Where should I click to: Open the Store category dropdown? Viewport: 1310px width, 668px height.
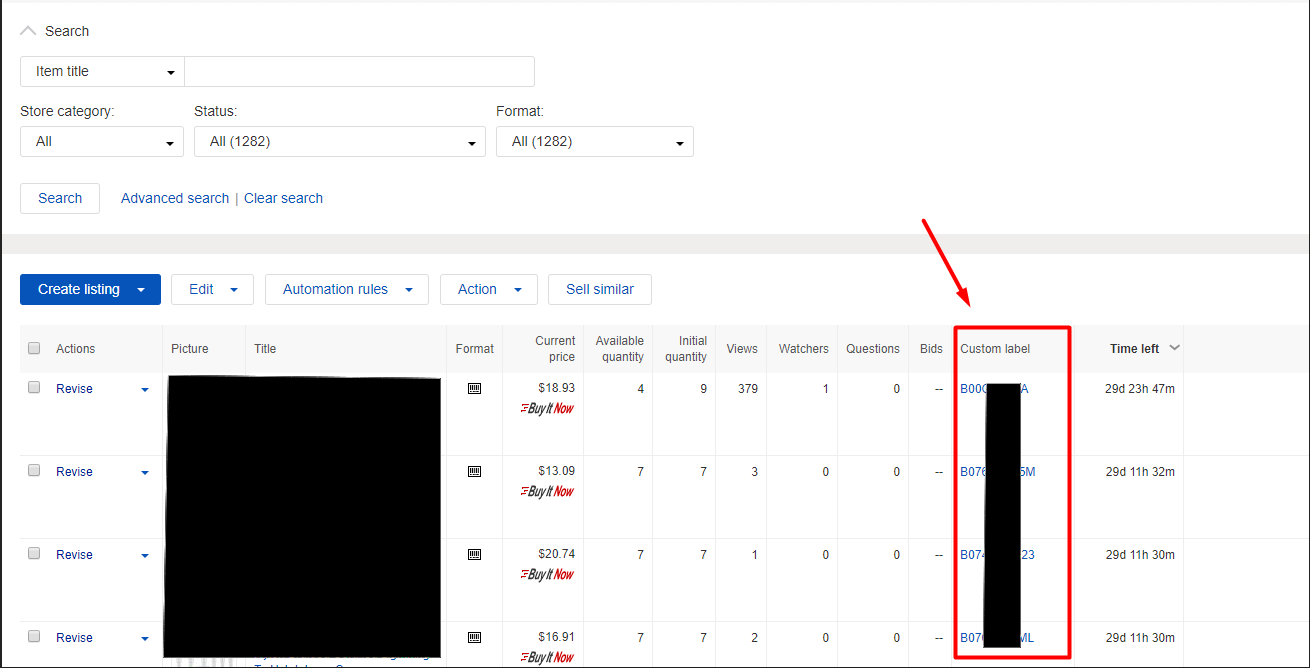click(x=102, y=142)
